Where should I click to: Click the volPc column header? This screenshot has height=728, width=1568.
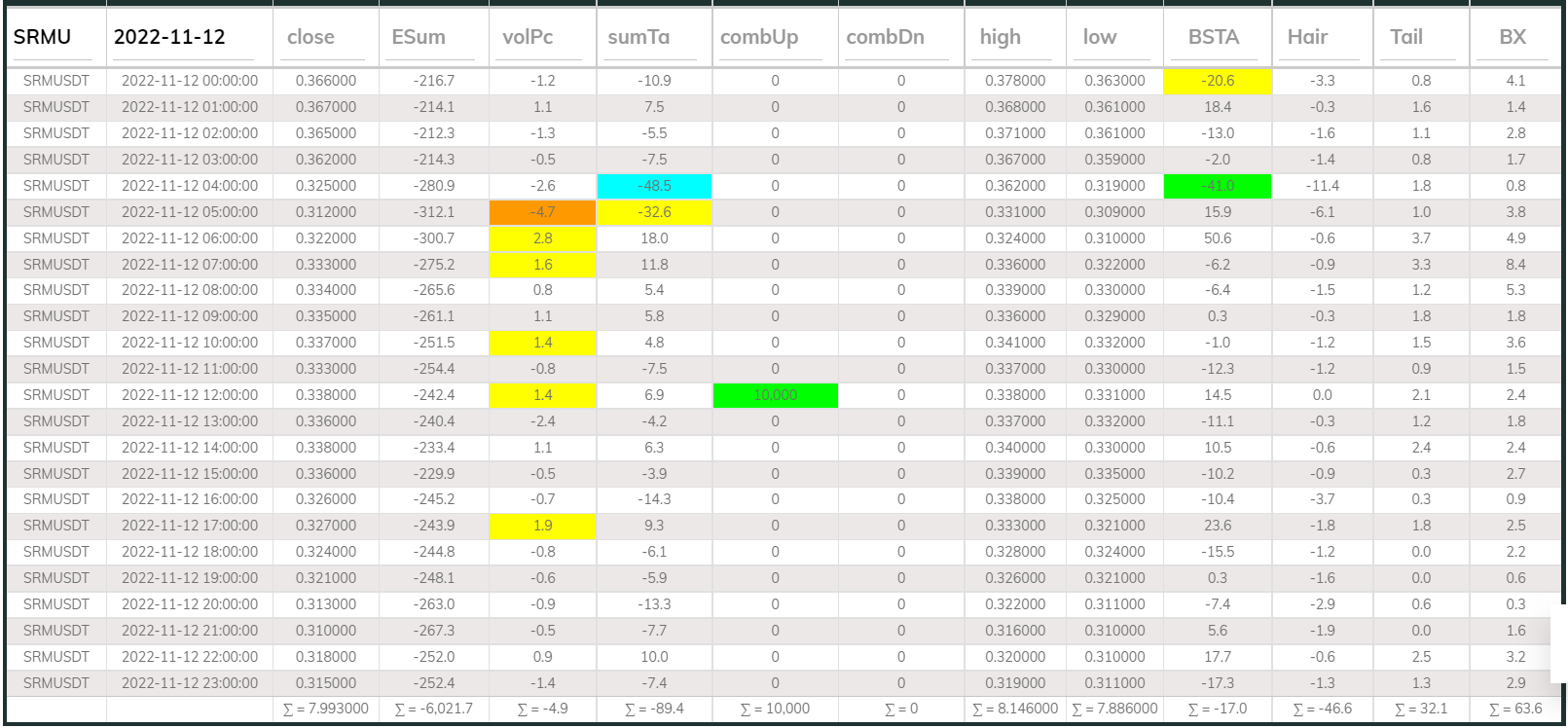[528, 37]
